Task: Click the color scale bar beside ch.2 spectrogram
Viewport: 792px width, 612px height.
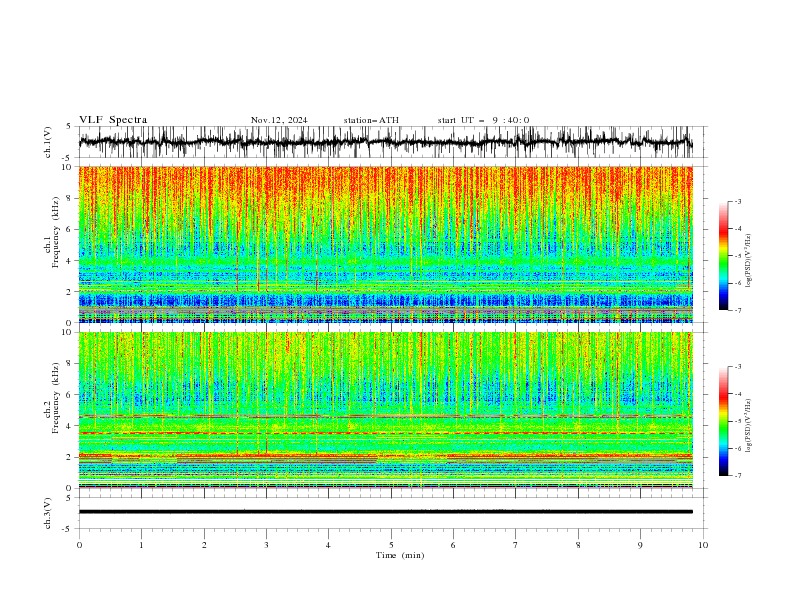Action: click(x=723, y=421)
